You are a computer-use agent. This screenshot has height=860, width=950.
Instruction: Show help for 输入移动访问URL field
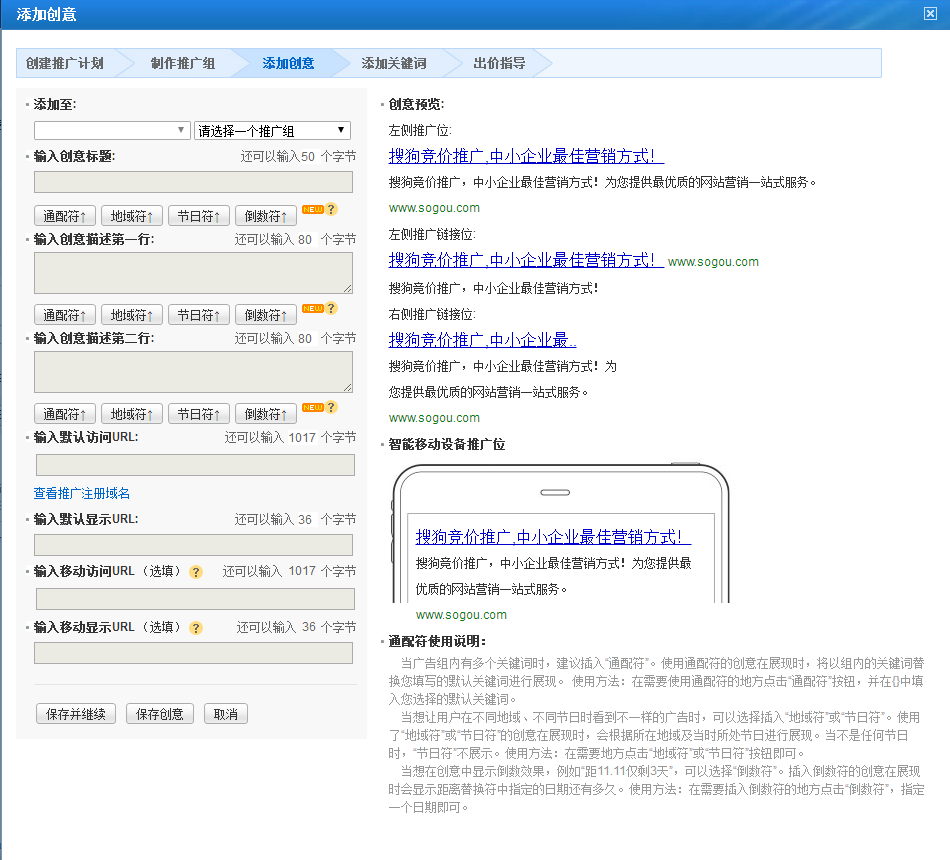196,572
